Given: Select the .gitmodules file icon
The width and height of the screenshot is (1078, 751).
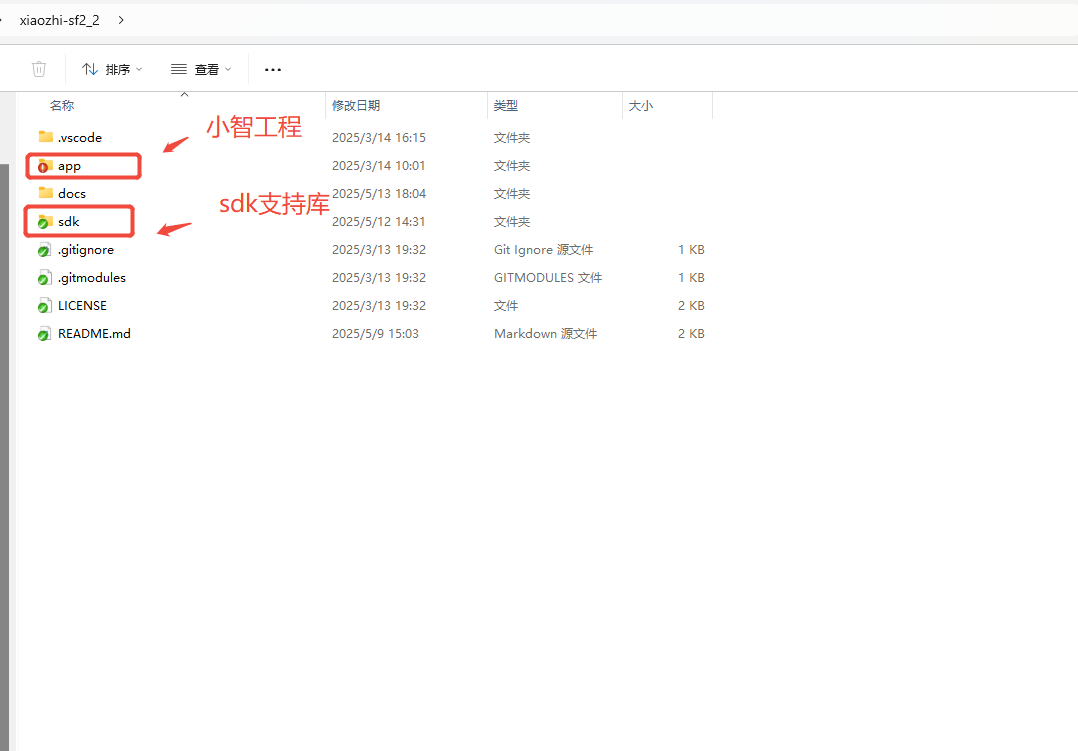Looking at the screenshot, I should pos(44,278).
